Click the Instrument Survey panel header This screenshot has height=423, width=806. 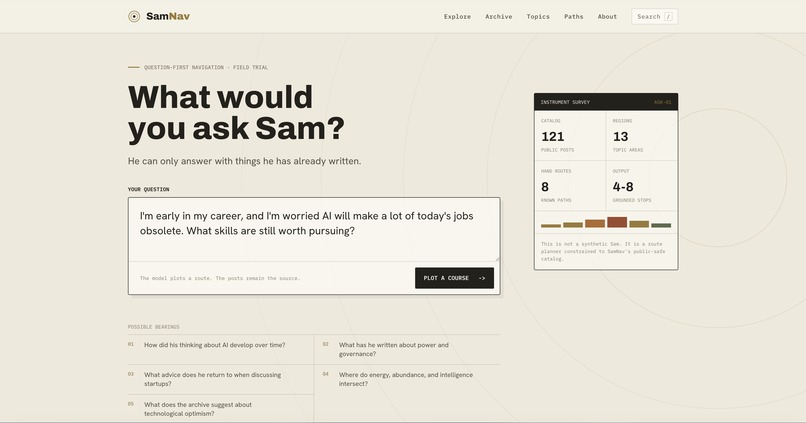click(x=606, y=102)
